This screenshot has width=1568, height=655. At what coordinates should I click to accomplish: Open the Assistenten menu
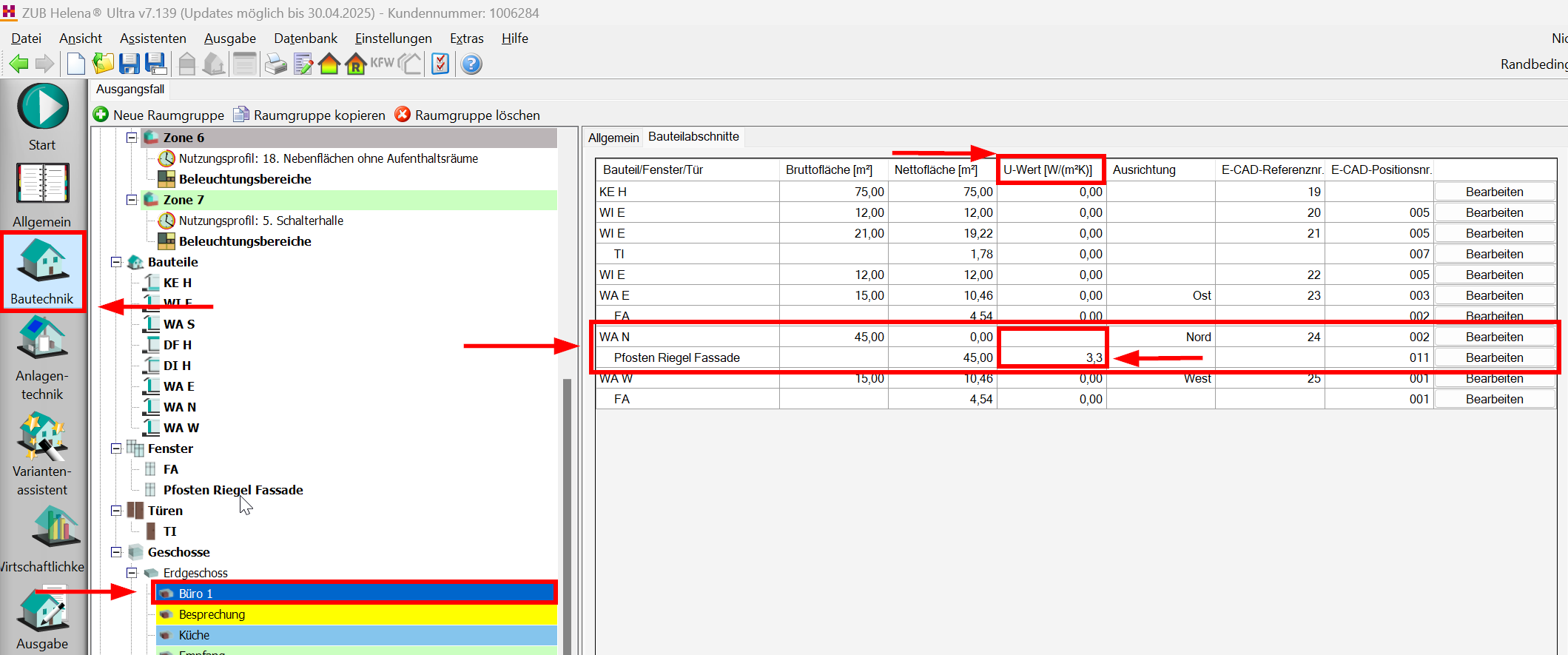pos(152,38)
